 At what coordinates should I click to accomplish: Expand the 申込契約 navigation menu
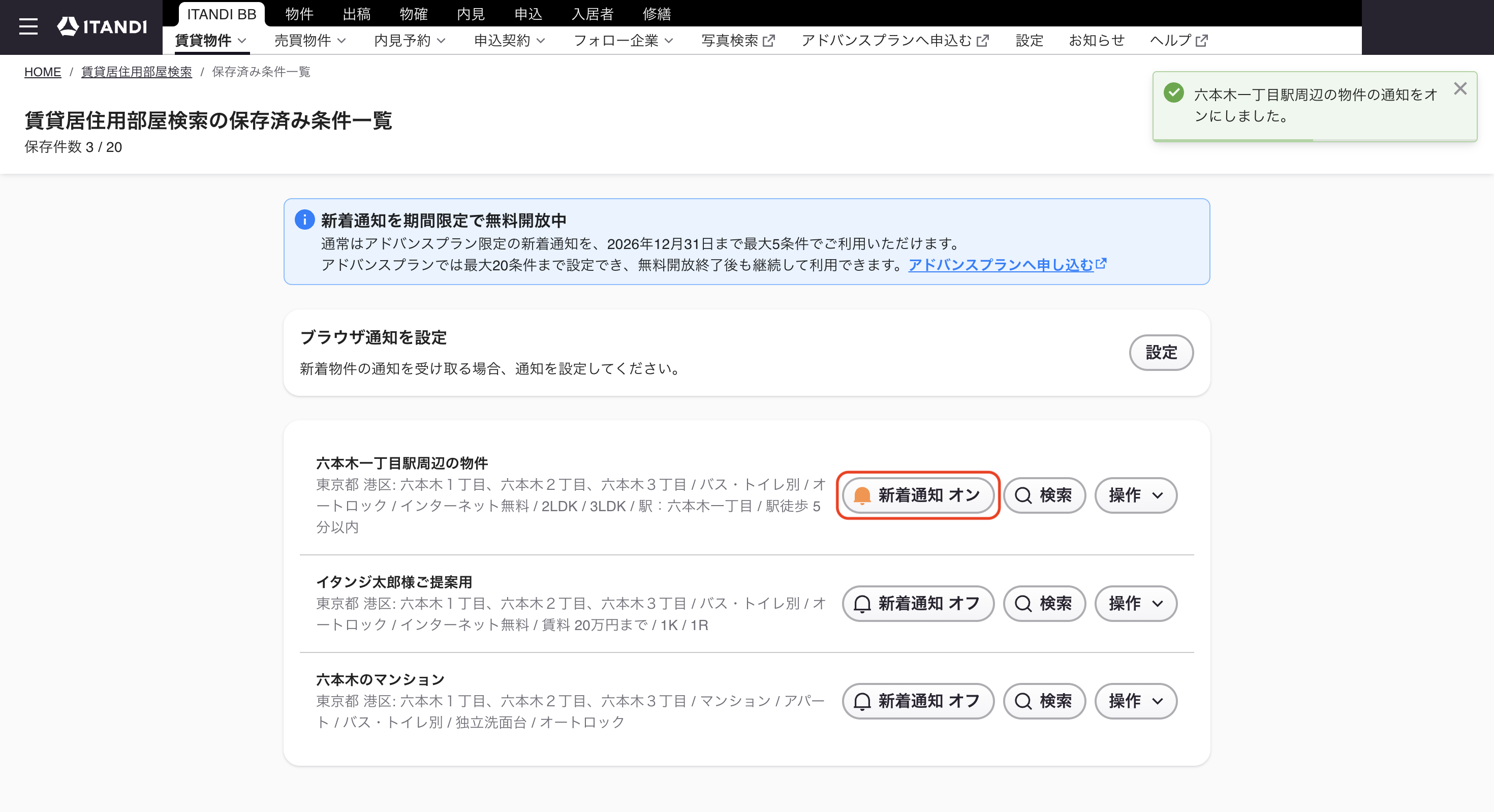coord(510,41)
